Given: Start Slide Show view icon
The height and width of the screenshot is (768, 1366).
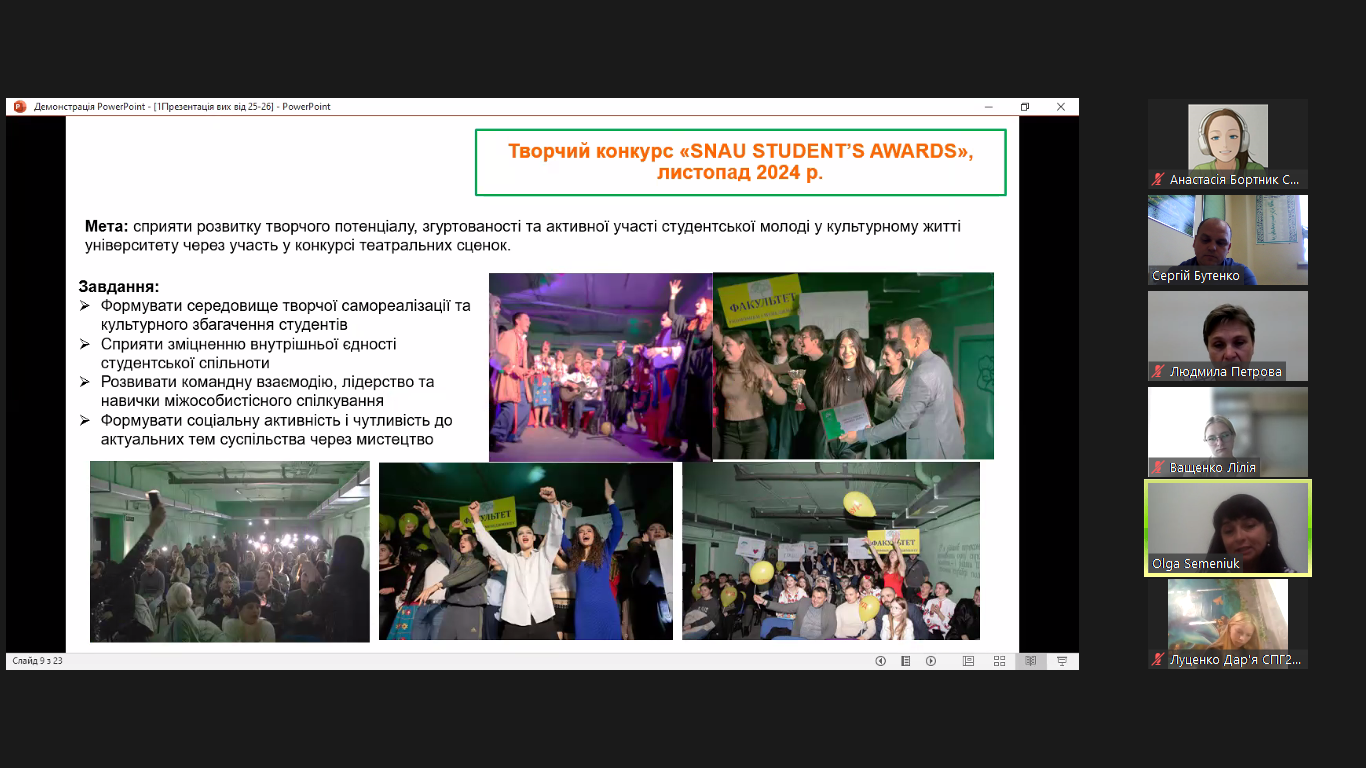Looking at the screenshot, I should (1062, 661).
